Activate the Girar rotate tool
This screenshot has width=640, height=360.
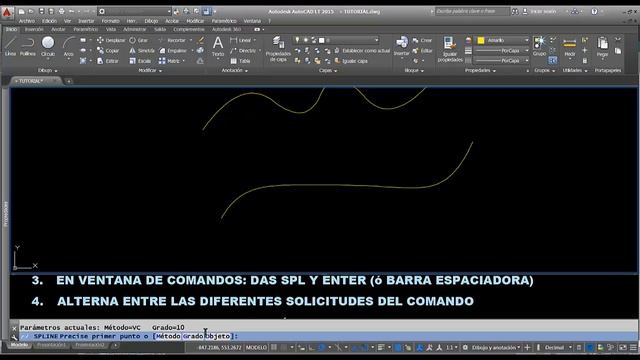pyautogui.click(x=138, y=40)
